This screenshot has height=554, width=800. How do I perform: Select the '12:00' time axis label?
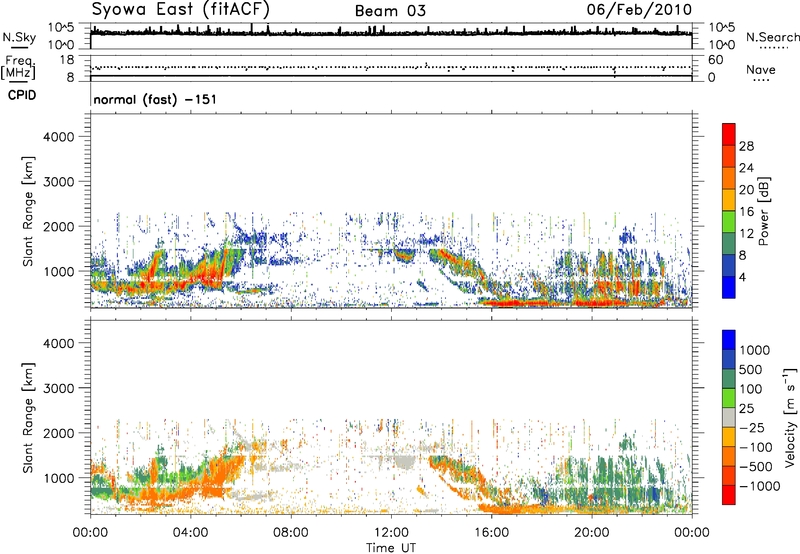391,533
